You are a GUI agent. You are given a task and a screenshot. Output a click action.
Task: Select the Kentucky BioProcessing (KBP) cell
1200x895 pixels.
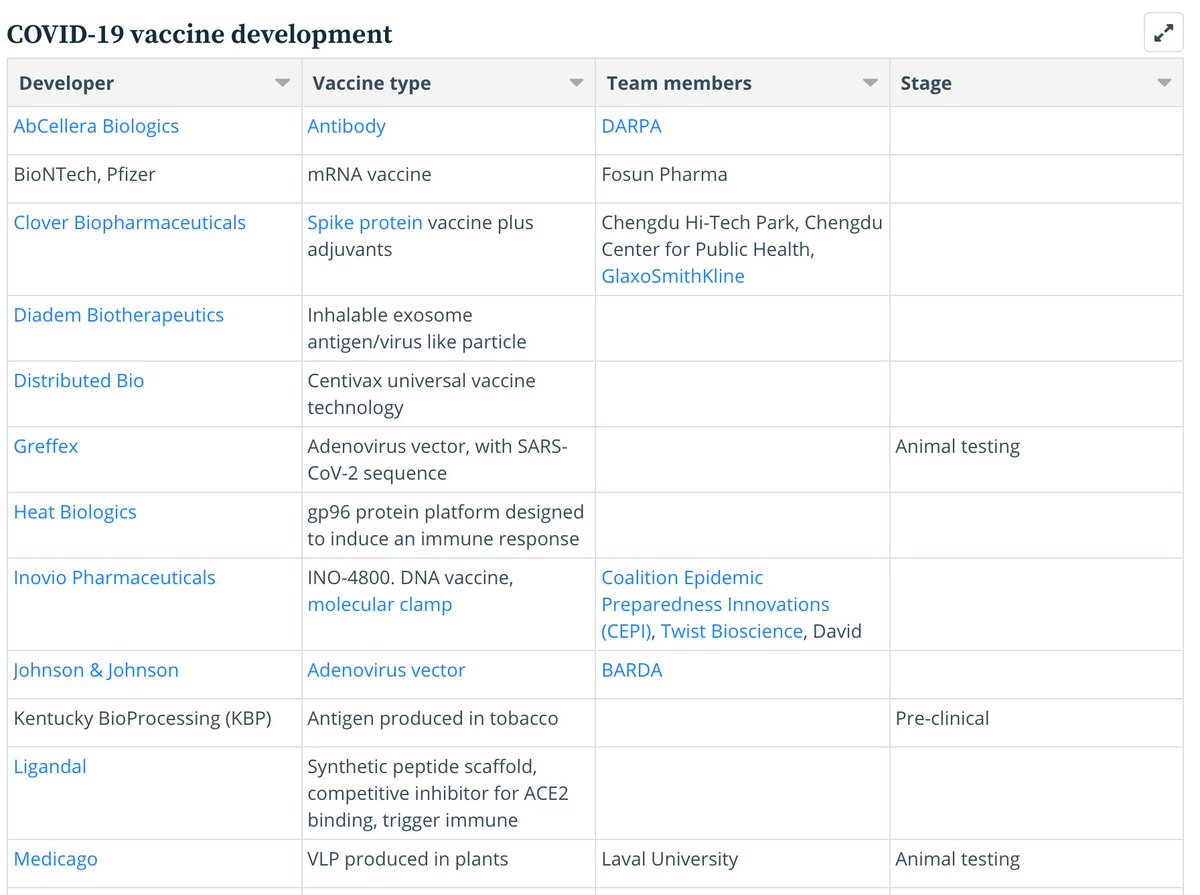(x=155, y=723)
